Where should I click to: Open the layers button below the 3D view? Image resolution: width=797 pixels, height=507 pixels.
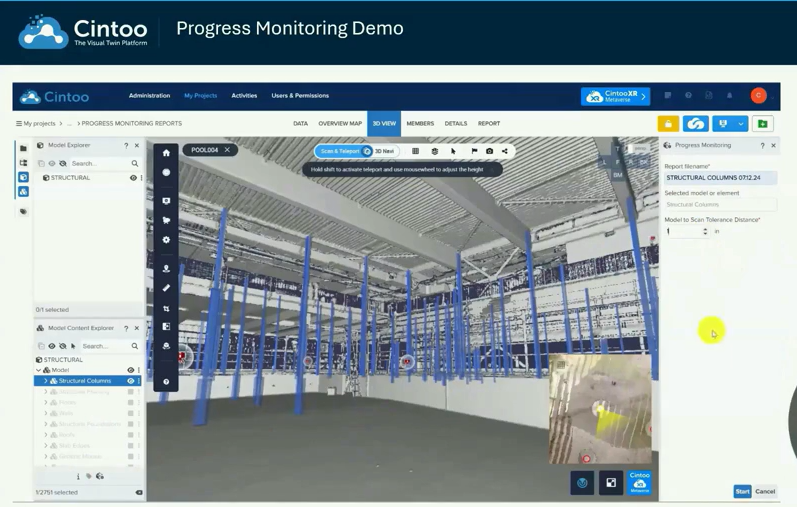(x=583, y=483)
